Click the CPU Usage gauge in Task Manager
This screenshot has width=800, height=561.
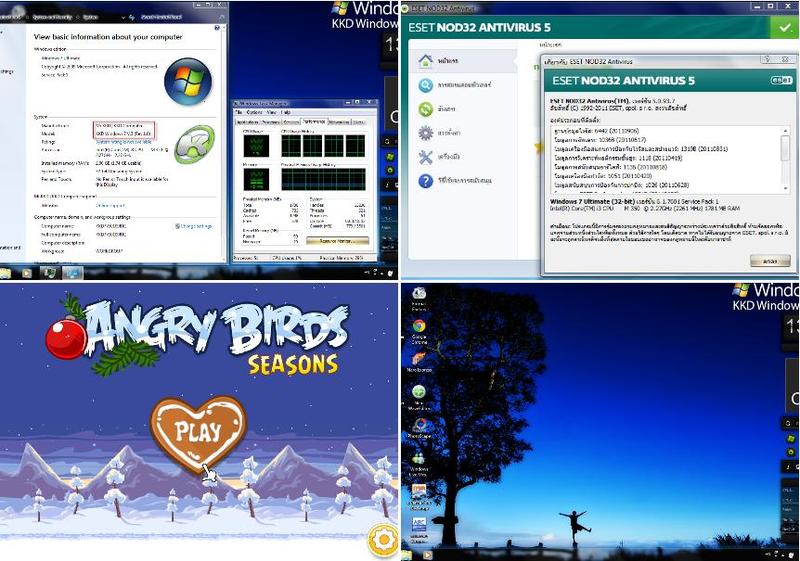point(256,145)
